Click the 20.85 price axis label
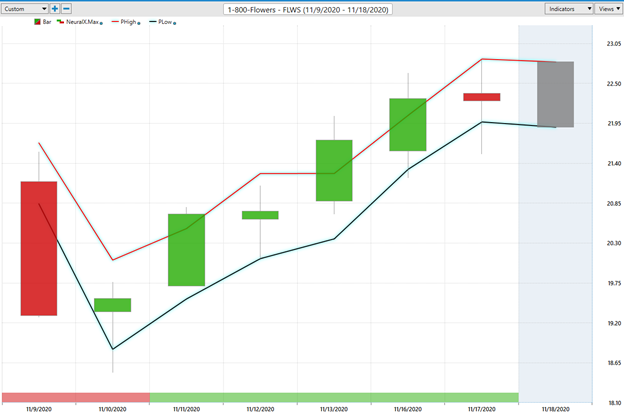The image size is (624, 417). pos(614,203)
